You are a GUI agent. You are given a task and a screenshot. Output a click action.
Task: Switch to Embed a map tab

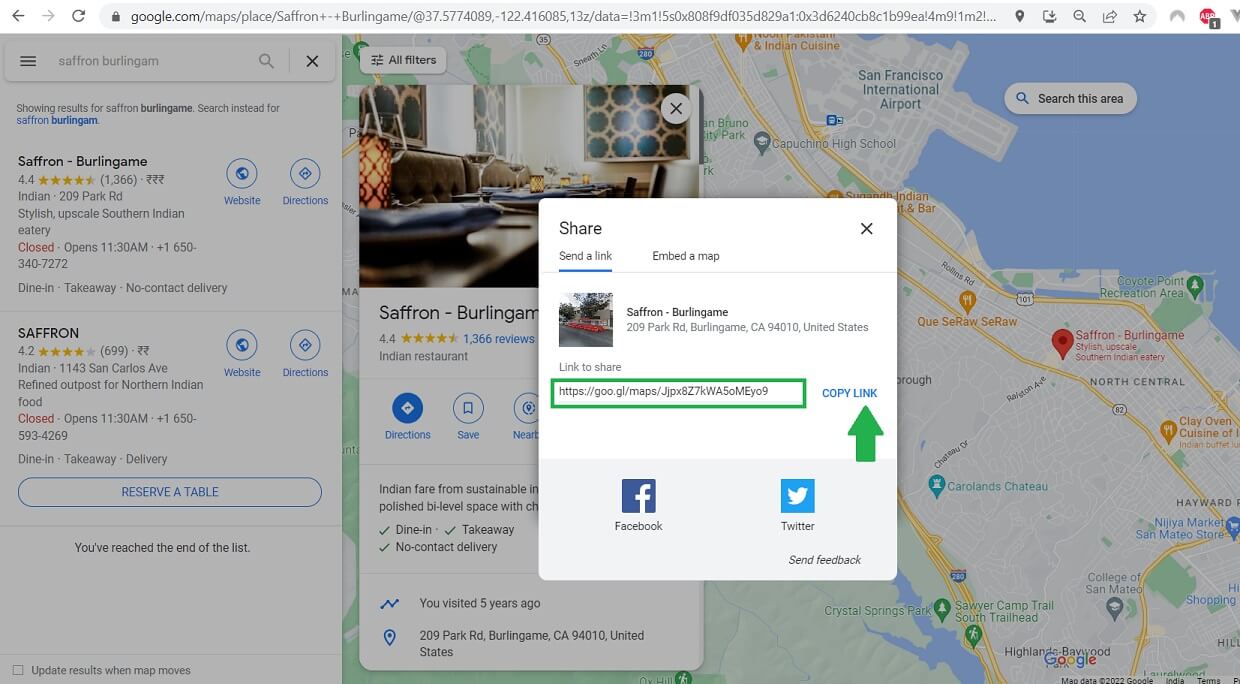[686, 256]
